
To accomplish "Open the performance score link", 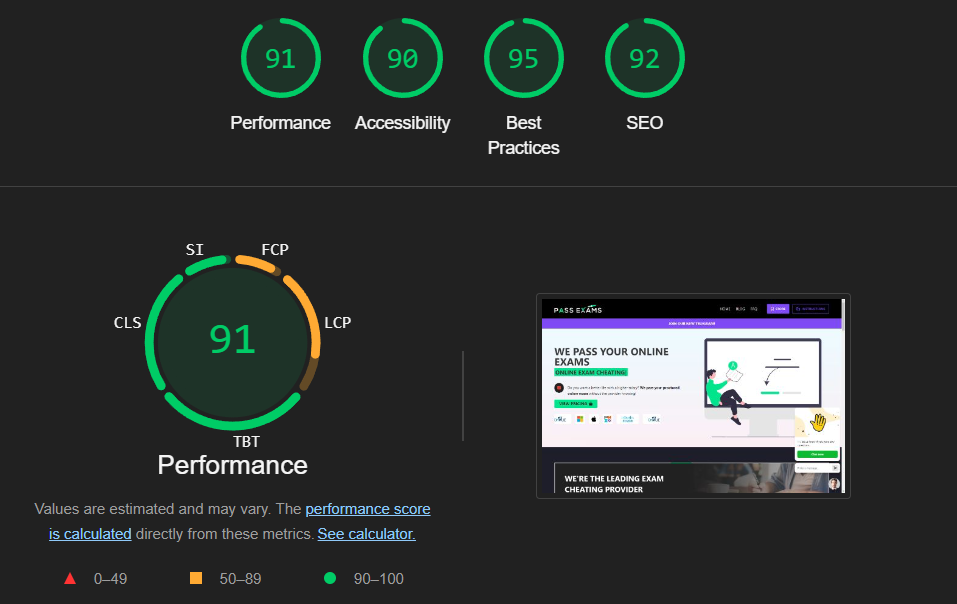I will click(367, 509).
